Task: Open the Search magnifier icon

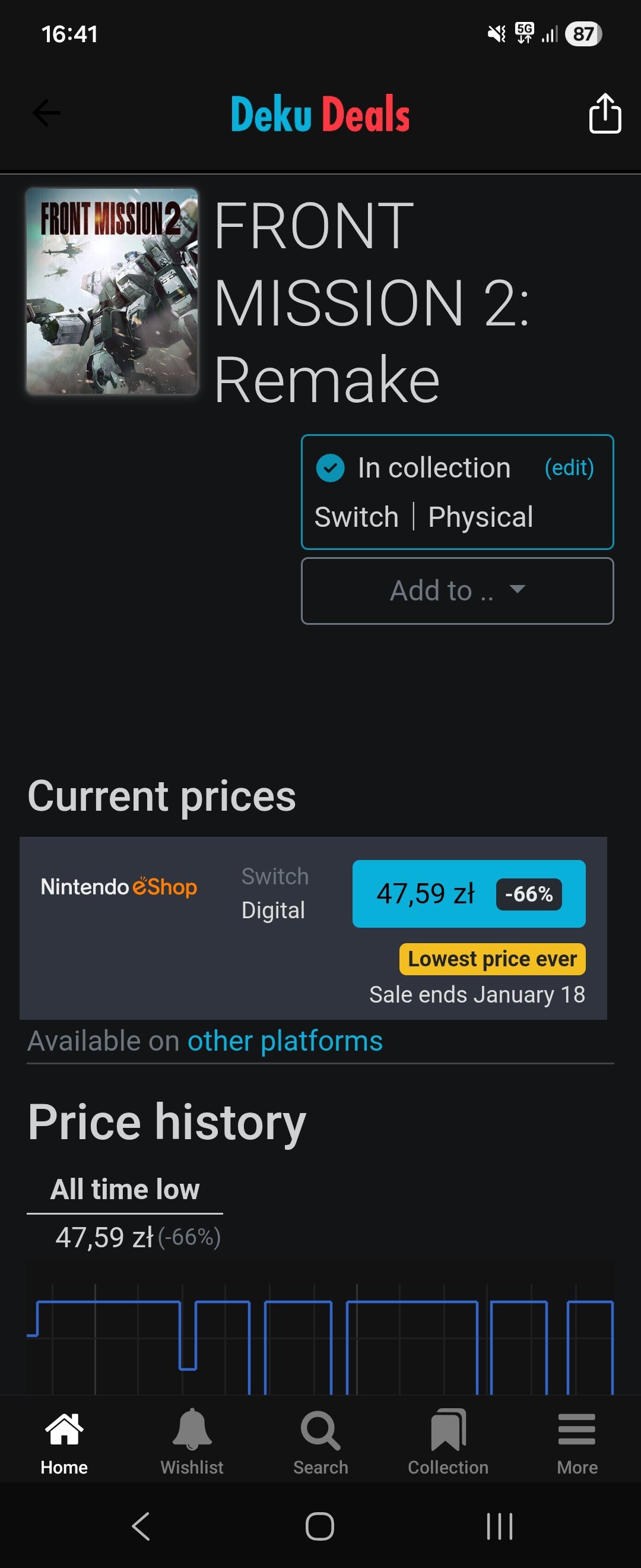Action: 320,1429
